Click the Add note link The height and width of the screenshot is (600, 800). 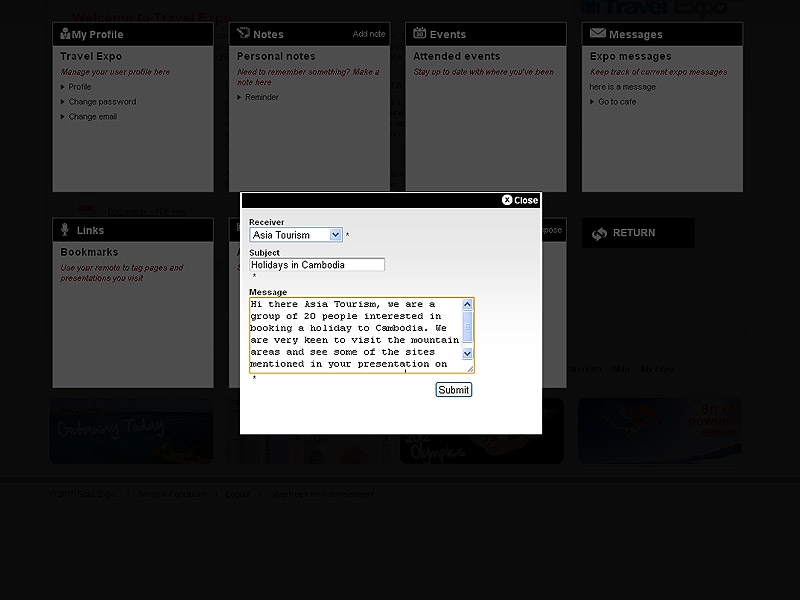coord(369,34)
